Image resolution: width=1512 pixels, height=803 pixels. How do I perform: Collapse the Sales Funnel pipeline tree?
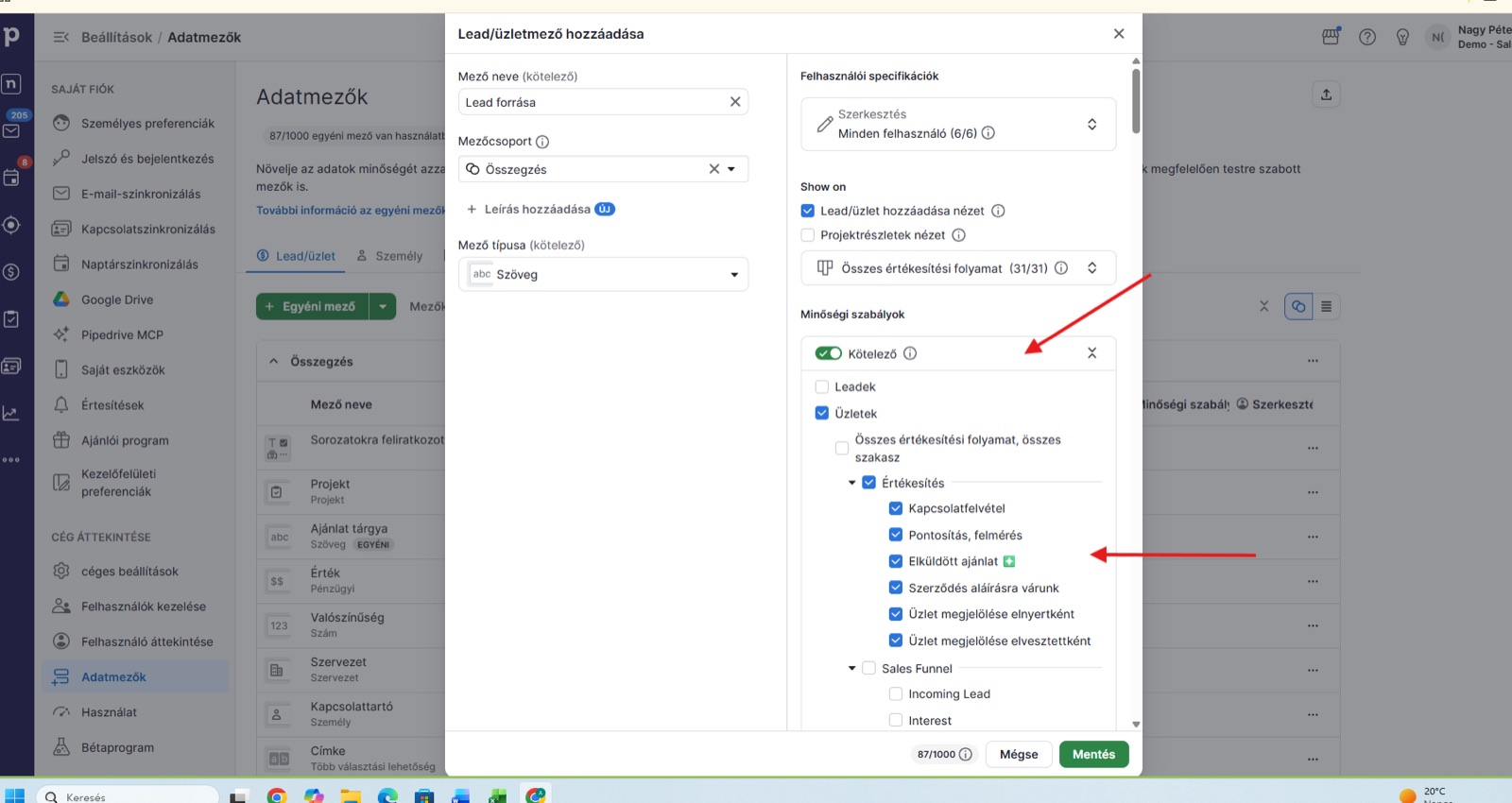[x=851, y=668]
